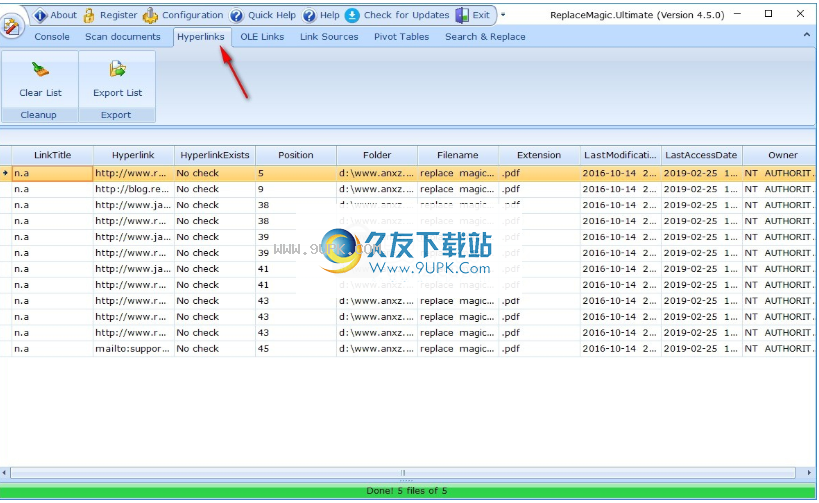Click the Exit label
The width and height of the screenshot is (819, 503).
(481, 15)
